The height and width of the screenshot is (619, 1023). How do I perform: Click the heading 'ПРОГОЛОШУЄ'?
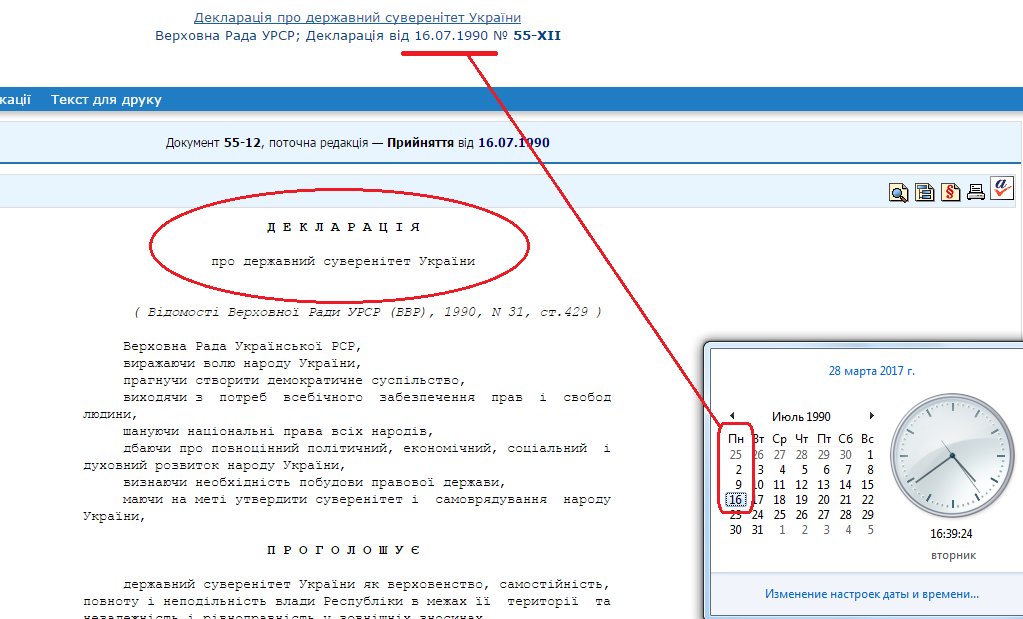tap(344, 551)
